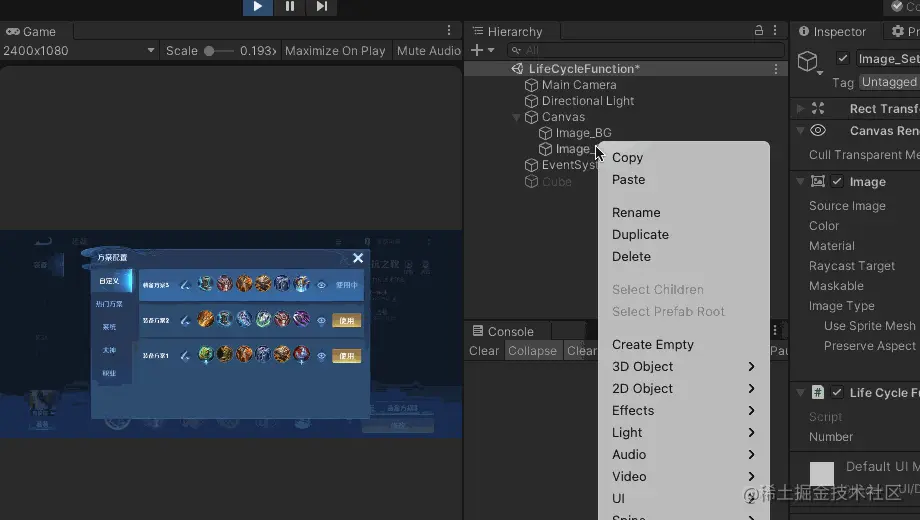Expand the Rect Transform component

(800, 109)
